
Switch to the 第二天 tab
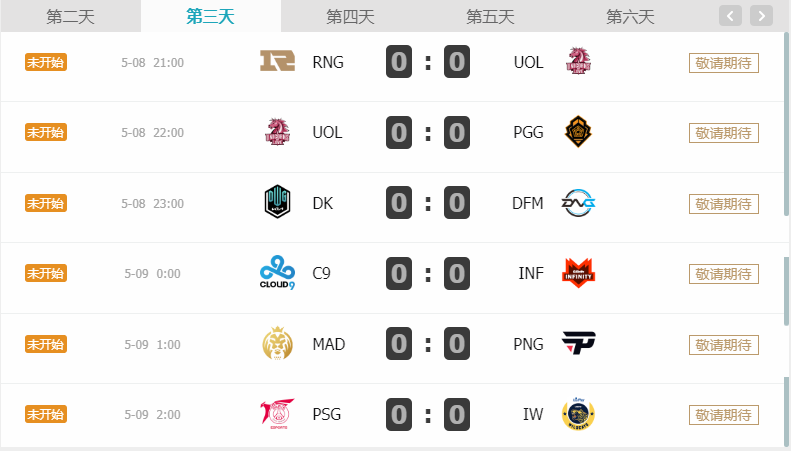click(x=70, y=16)
